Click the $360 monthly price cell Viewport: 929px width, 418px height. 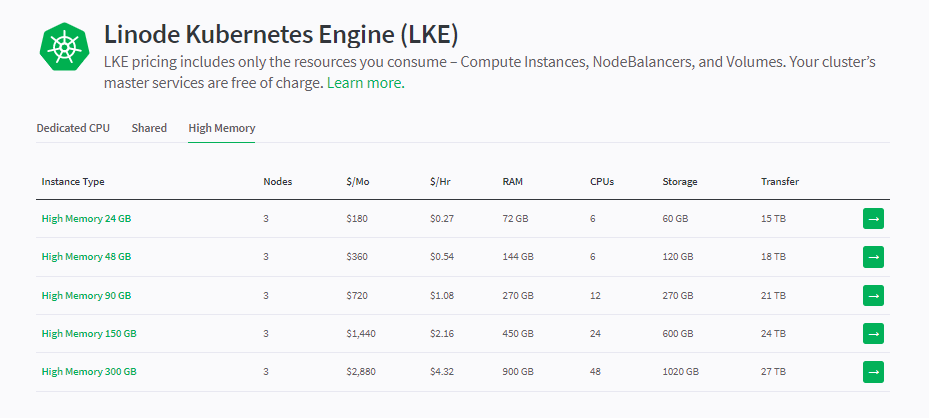[x=357, y=257]
